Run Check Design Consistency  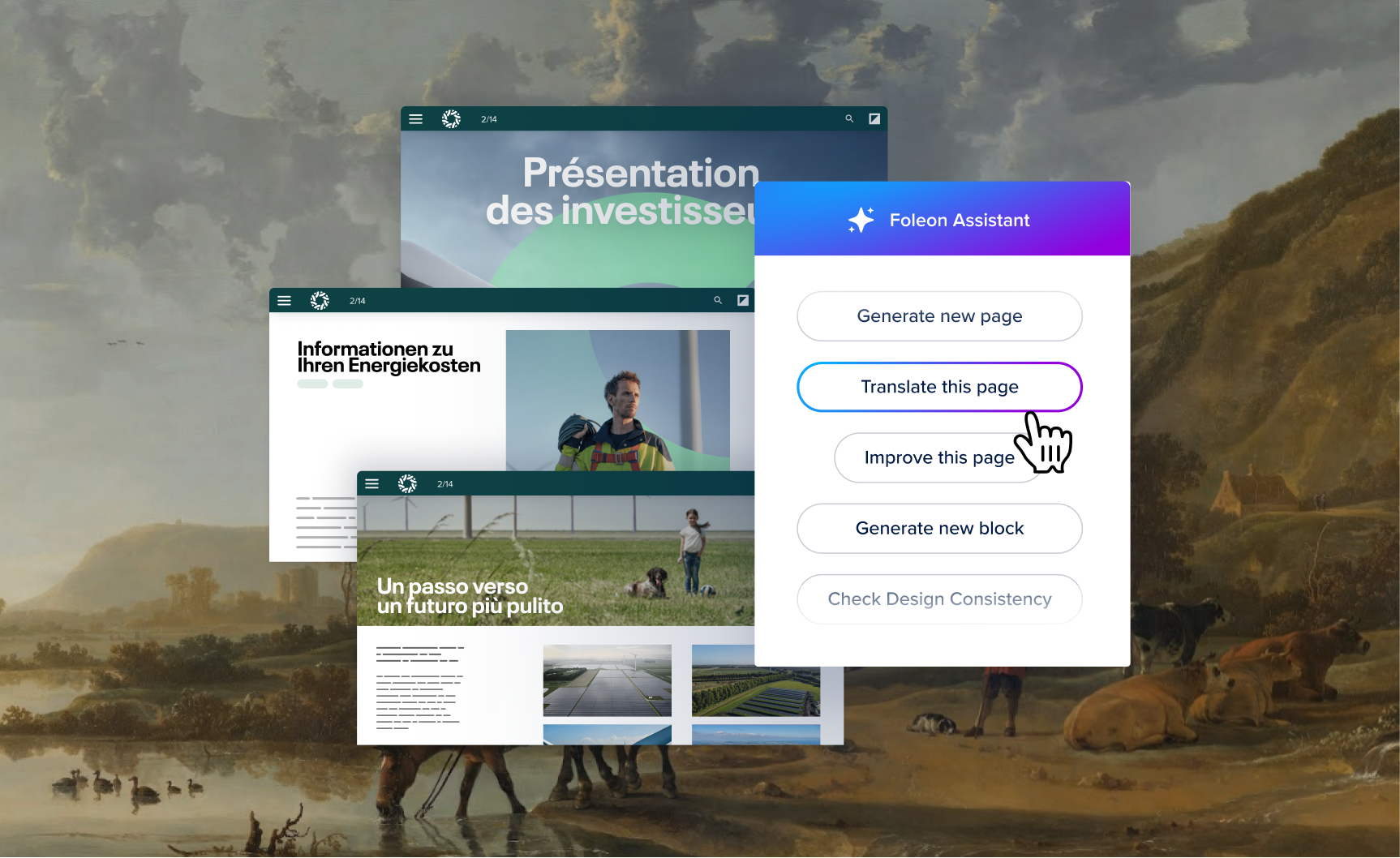click(x=939, y=599)
